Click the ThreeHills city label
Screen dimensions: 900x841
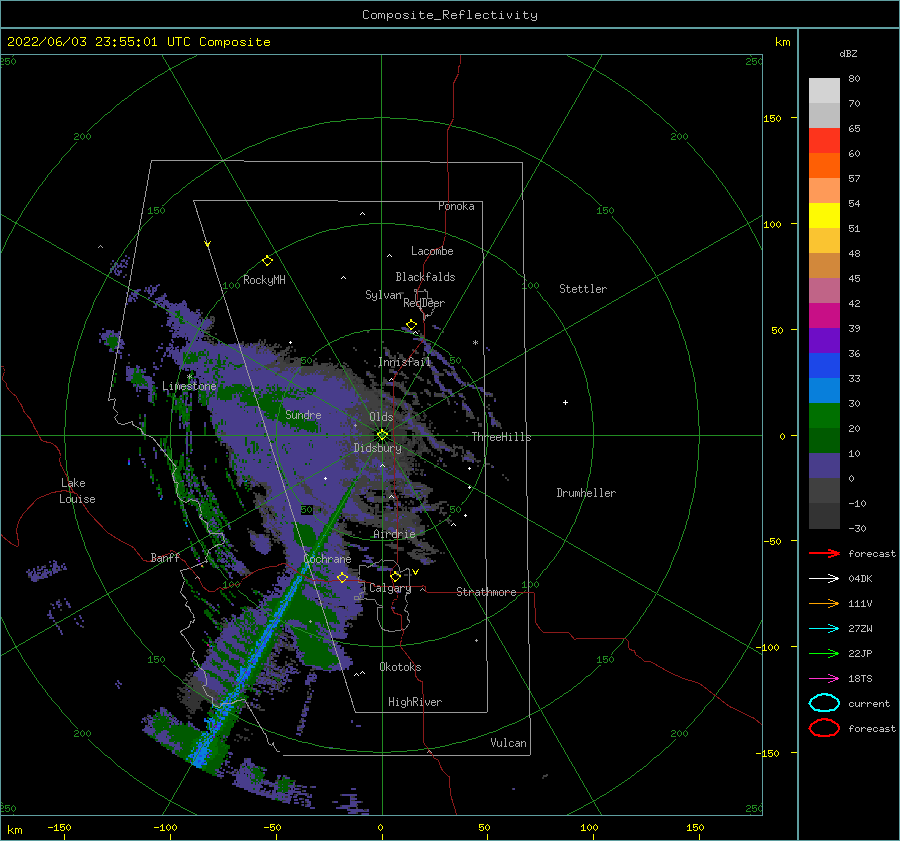[502, 437]
